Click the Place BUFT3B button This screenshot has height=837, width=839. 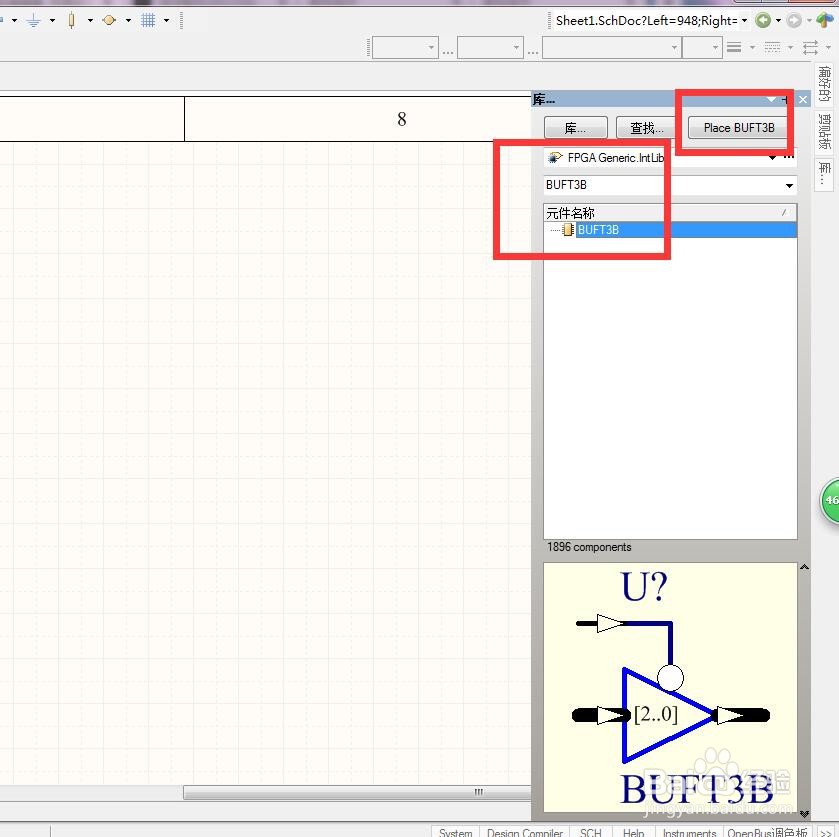click(739, 128)
